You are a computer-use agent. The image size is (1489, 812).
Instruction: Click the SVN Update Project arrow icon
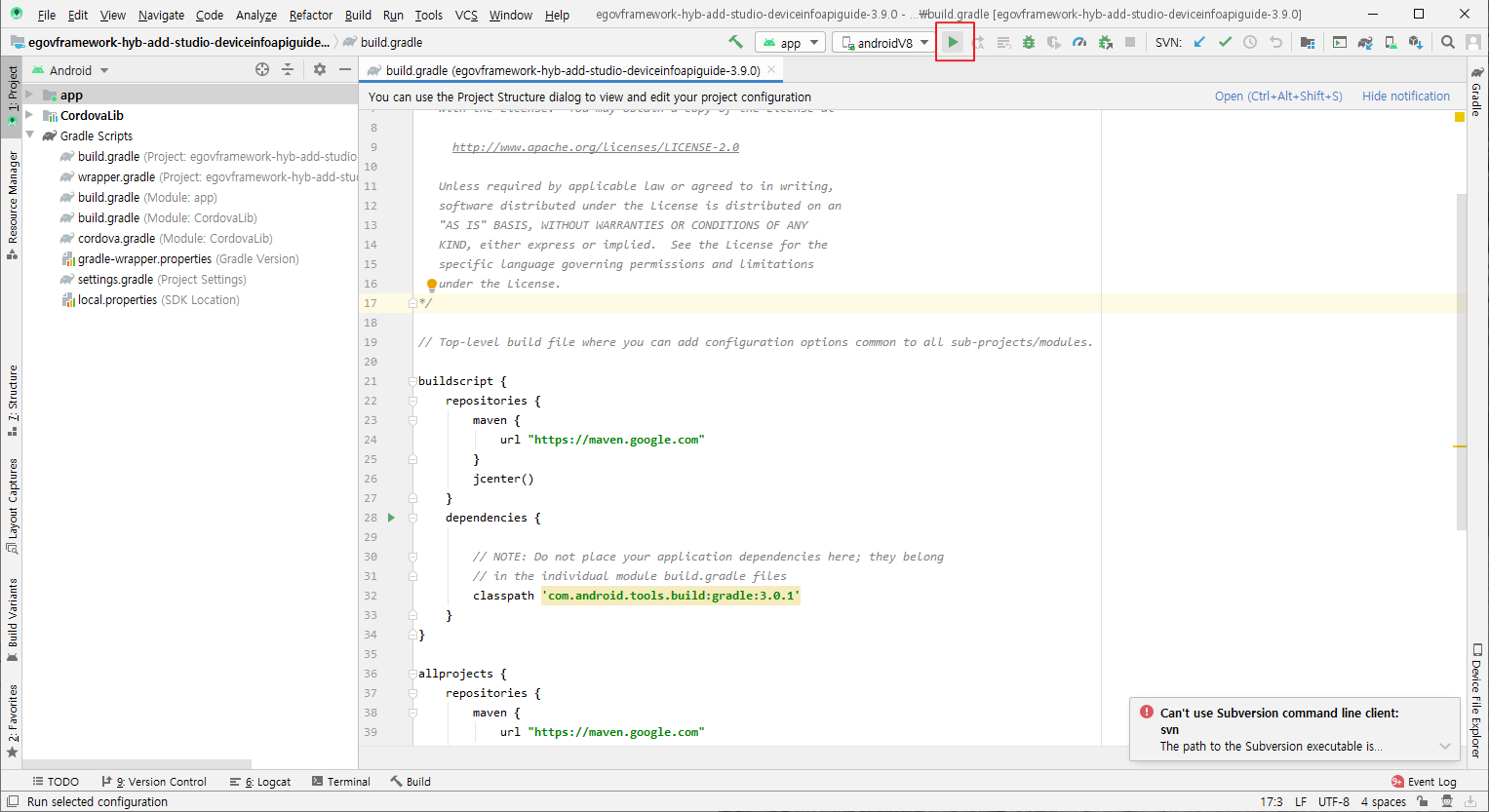(1199, 42)
